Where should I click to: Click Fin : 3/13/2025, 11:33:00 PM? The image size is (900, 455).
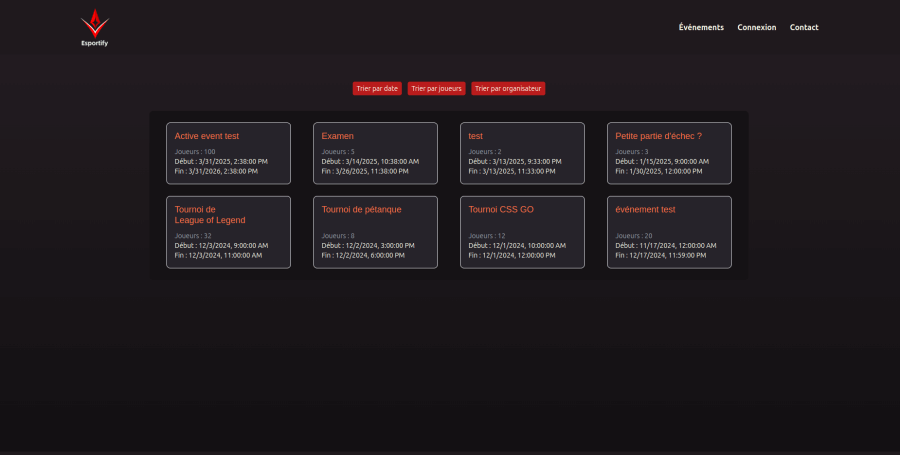tap(512, 171)
